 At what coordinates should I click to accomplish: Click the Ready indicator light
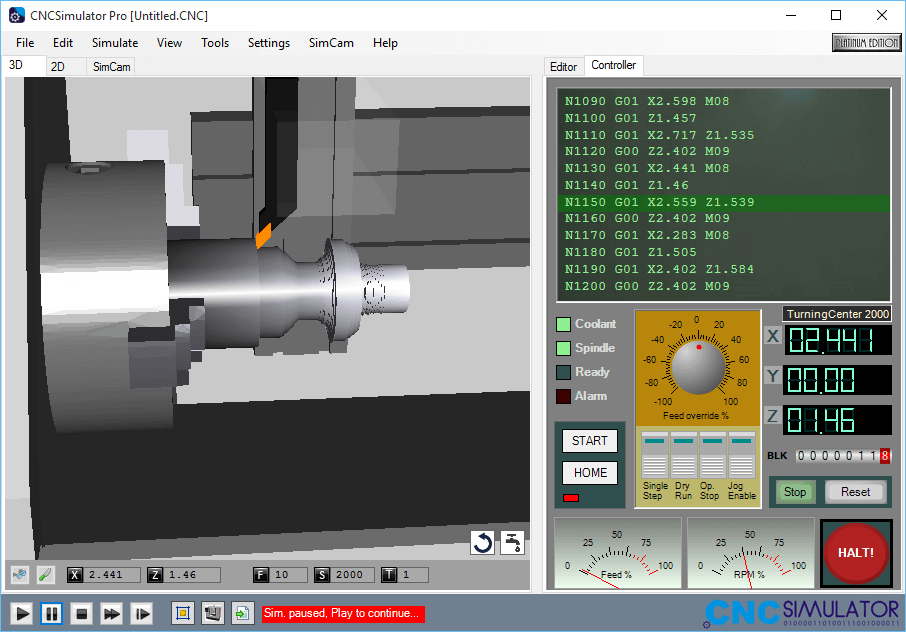point(563,373)
